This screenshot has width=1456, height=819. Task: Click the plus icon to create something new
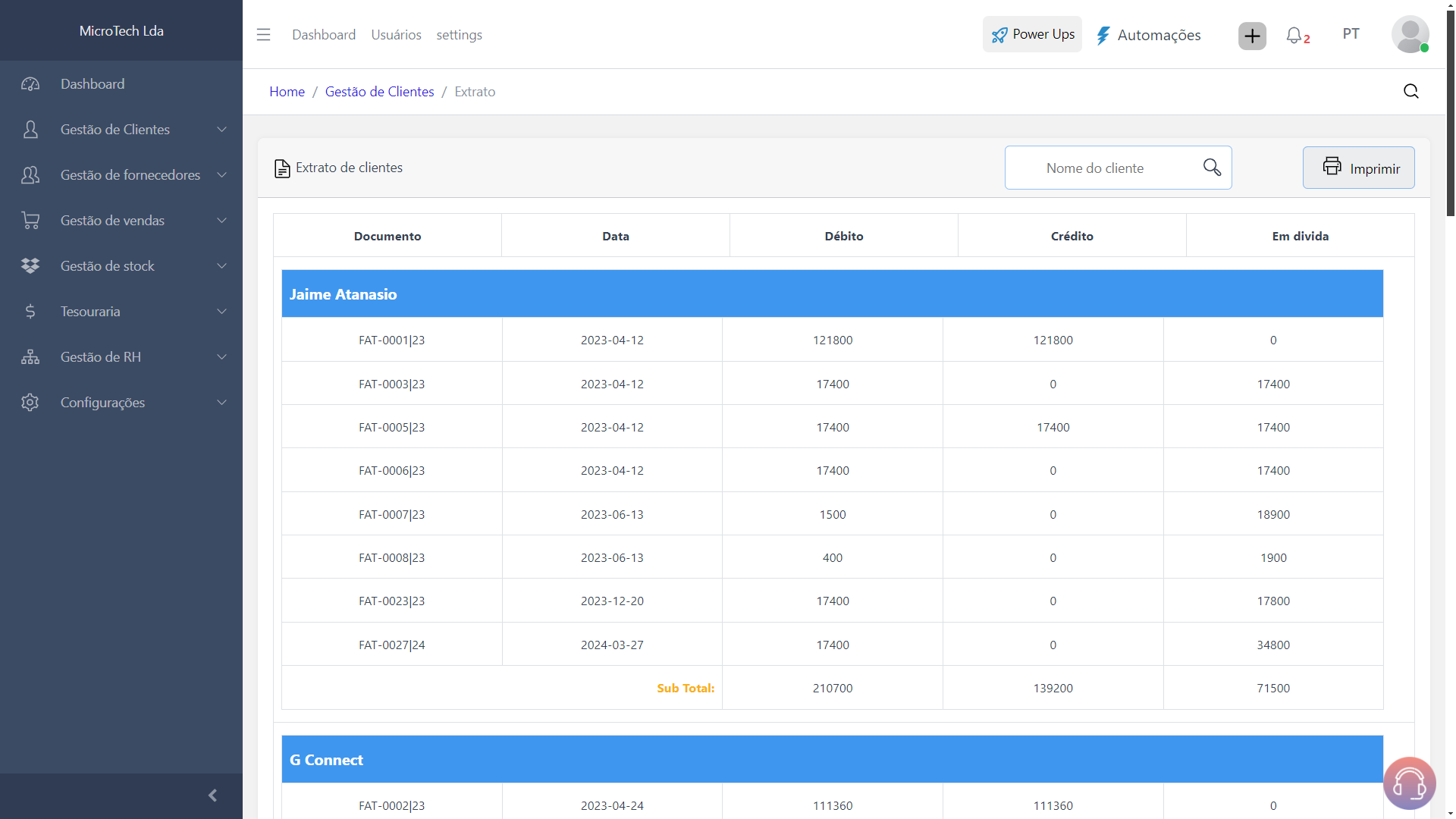click(x=1251, y=36)
